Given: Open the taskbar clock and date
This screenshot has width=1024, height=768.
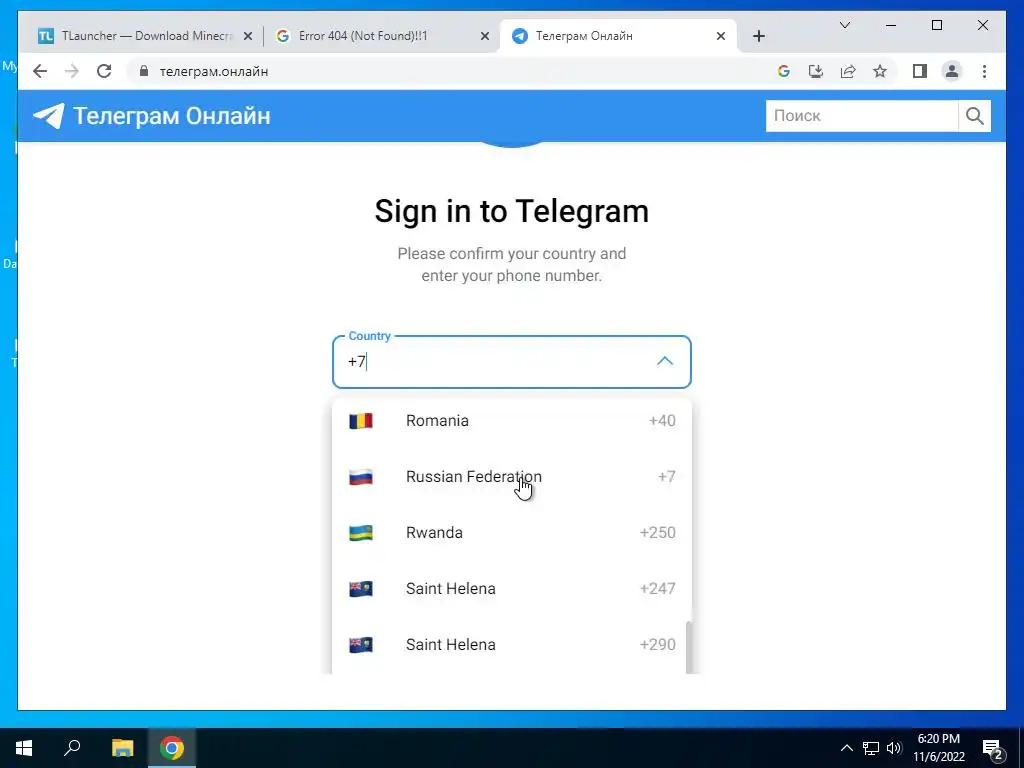Looking at the screenshot, I should 938,748.
